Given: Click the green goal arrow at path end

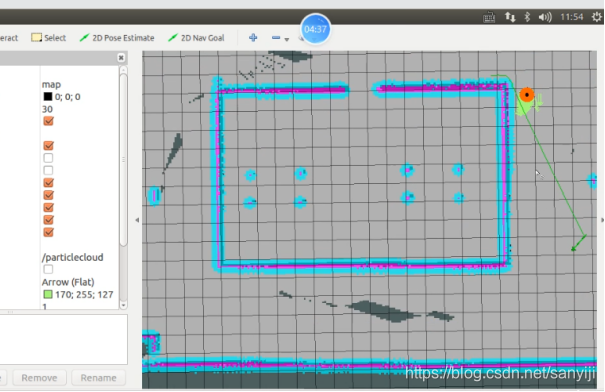Looking at the screenshot, I should point(578,243).
